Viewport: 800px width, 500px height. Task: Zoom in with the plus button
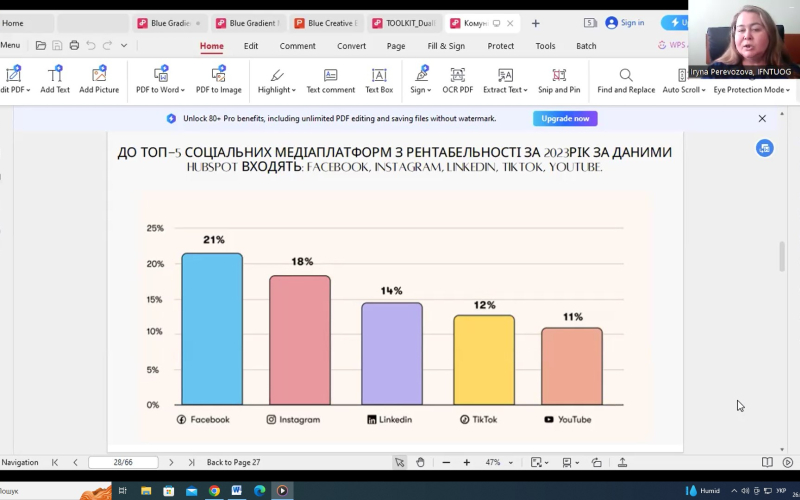point(466,462)
